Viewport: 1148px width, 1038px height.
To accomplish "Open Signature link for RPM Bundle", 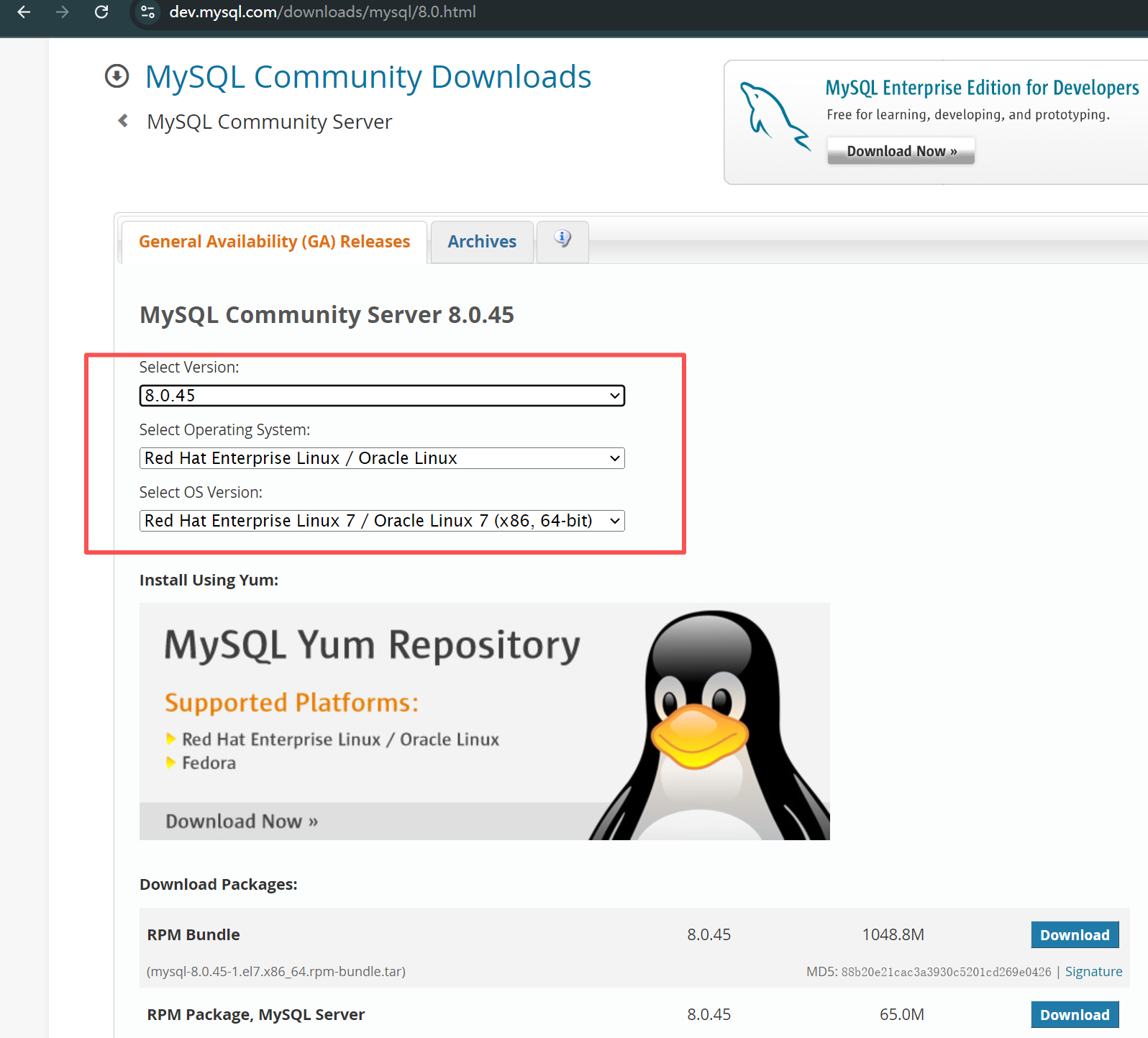I will [x=1093, y=972].
